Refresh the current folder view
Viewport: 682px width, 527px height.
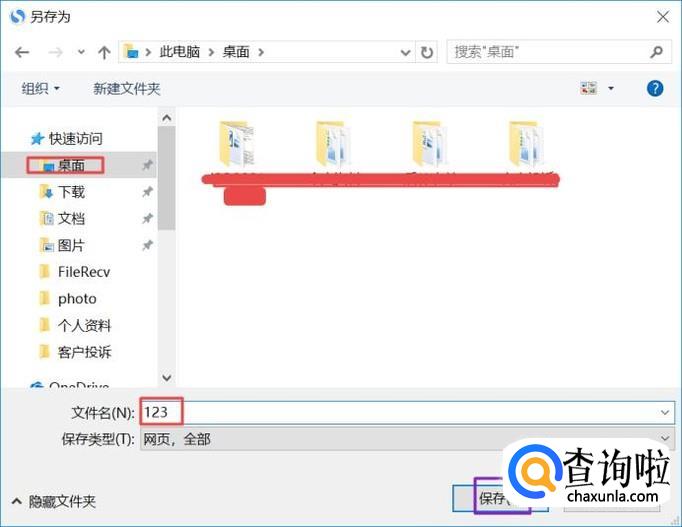tap(427, 53)
